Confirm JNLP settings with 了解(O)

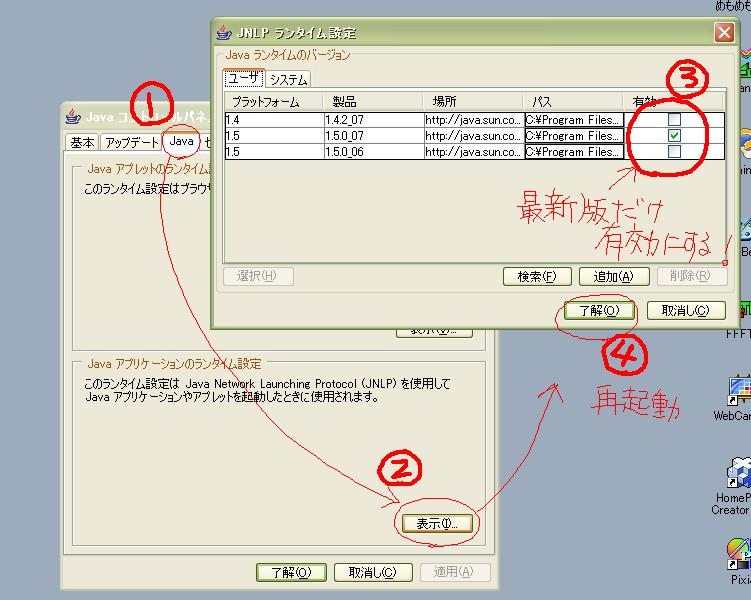[600, 311]
